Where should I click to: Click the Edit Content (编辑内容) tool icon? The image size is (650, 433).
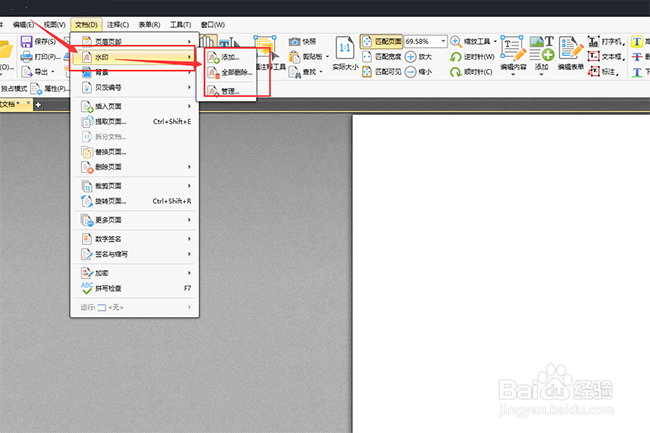tap(513, 48)
